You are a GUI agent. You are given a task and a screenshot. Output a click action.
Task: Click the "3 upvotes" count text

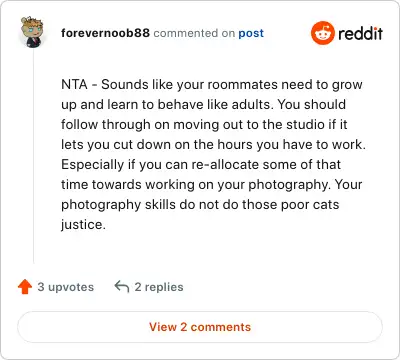pos(66,287)
